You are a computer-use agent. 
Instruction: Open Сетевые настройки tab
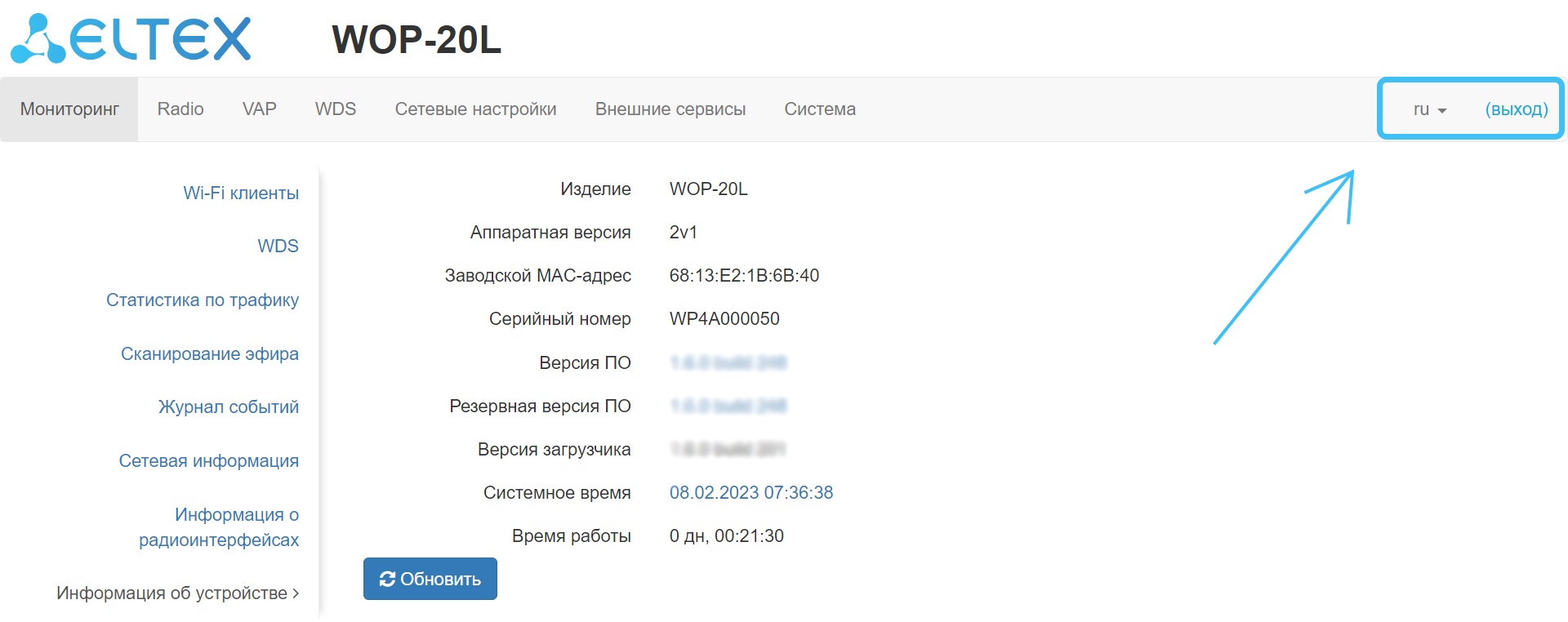pyautogui.click(x=476, y=109)
